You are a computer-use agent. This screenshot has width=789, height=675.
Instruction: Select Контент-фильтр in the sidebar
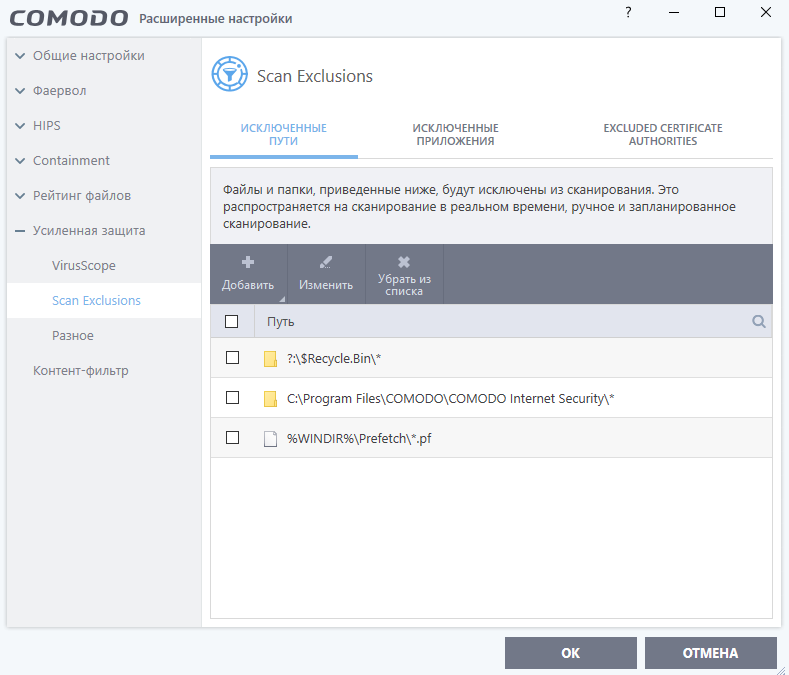[x=80, y=371]
